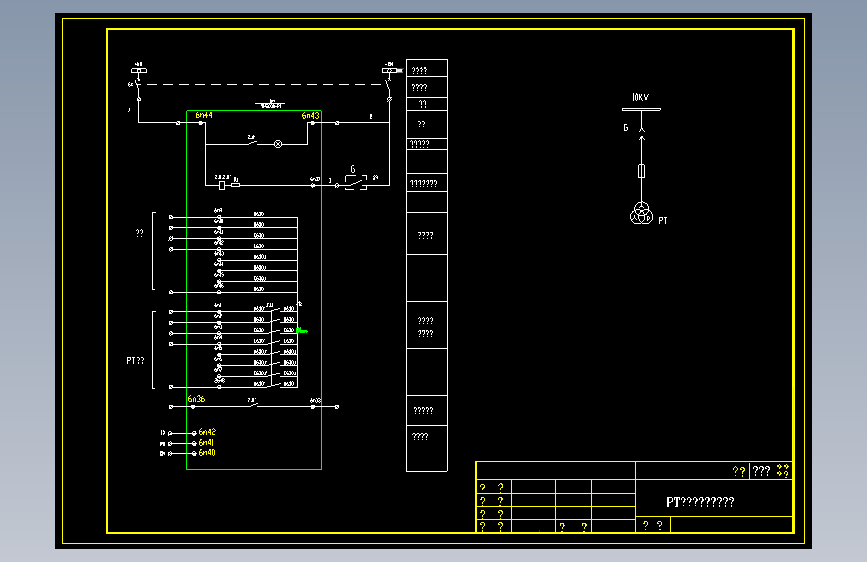Select the fuse symbol above the transformer
The width and height of the screenshot is (867, 562).
pos(641,171)
